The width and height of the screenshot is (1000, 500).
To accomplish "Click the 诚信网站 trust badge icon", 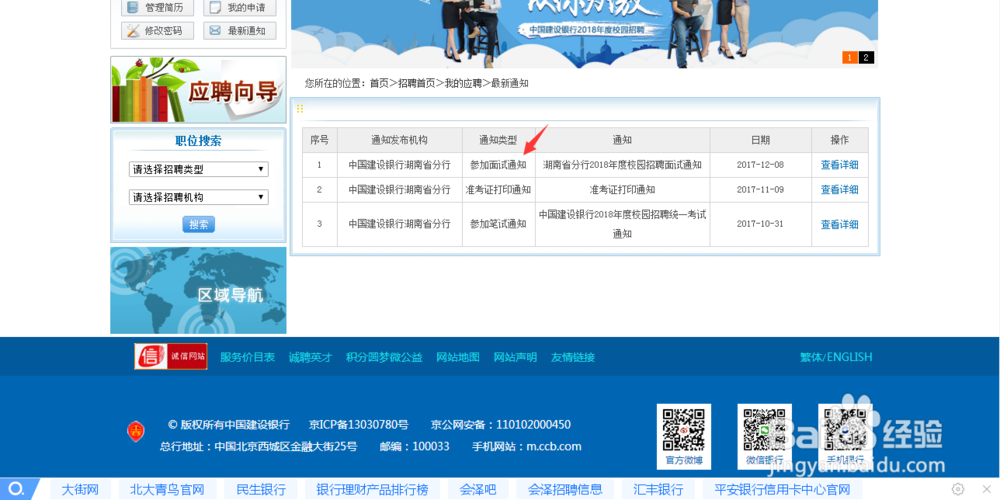I will coord(170,357).
